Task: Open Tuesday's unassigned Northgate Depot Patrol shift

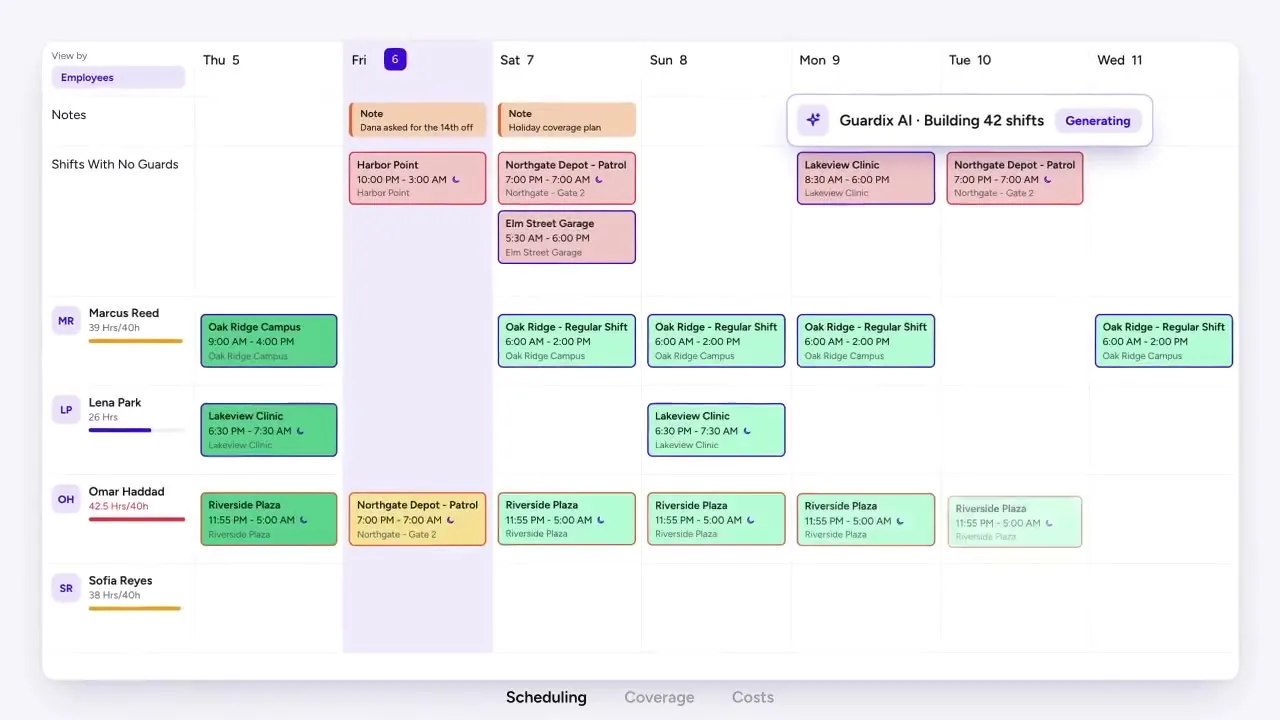Action: (x=1015, y=178)
